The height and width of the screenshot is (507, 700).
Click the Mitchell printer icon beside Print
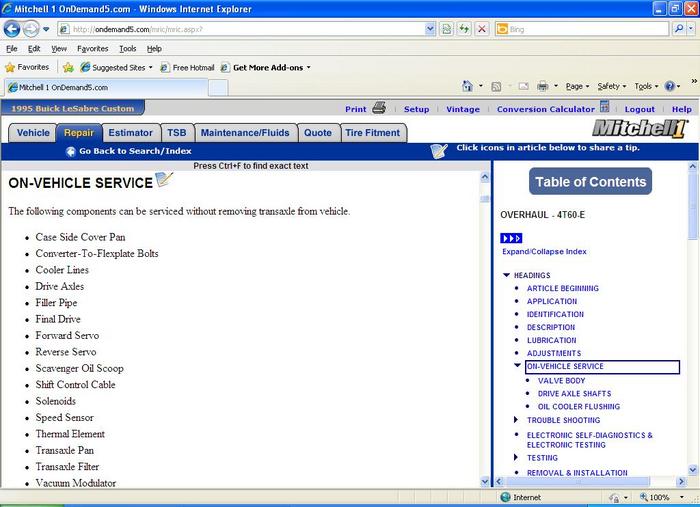pyautogui.click(x=379, y=108)
